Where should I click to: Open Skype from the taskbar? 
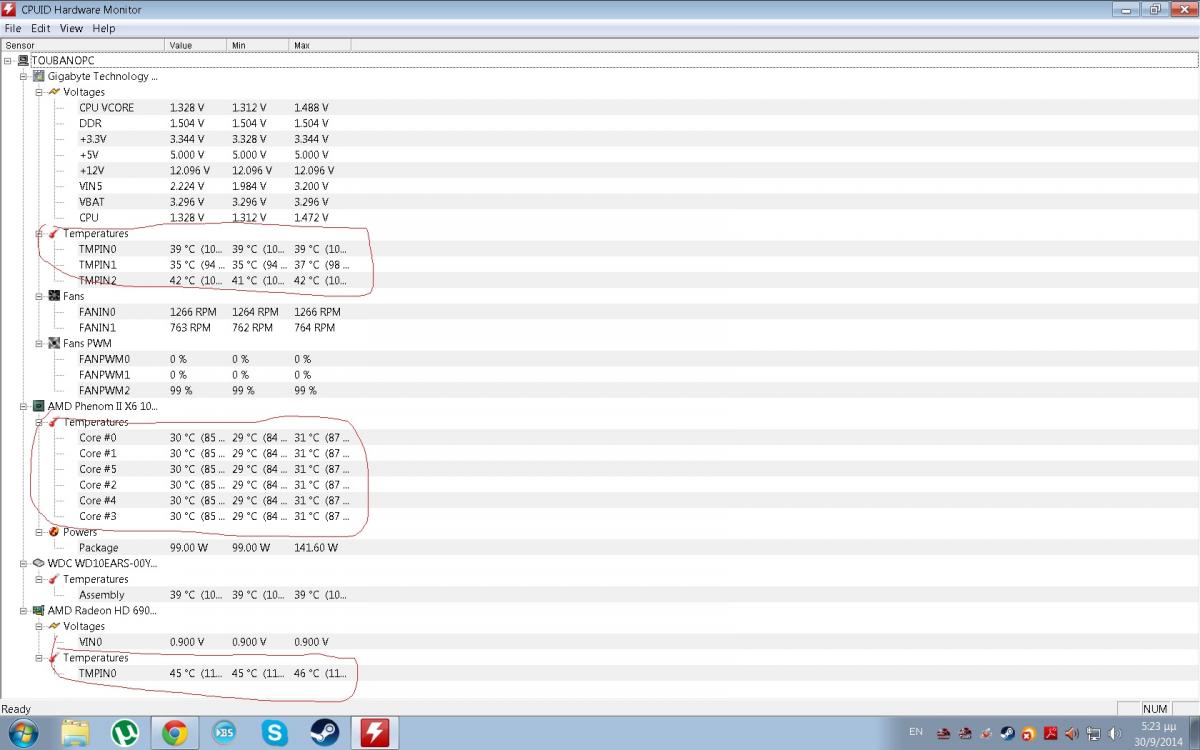point(274,733)
